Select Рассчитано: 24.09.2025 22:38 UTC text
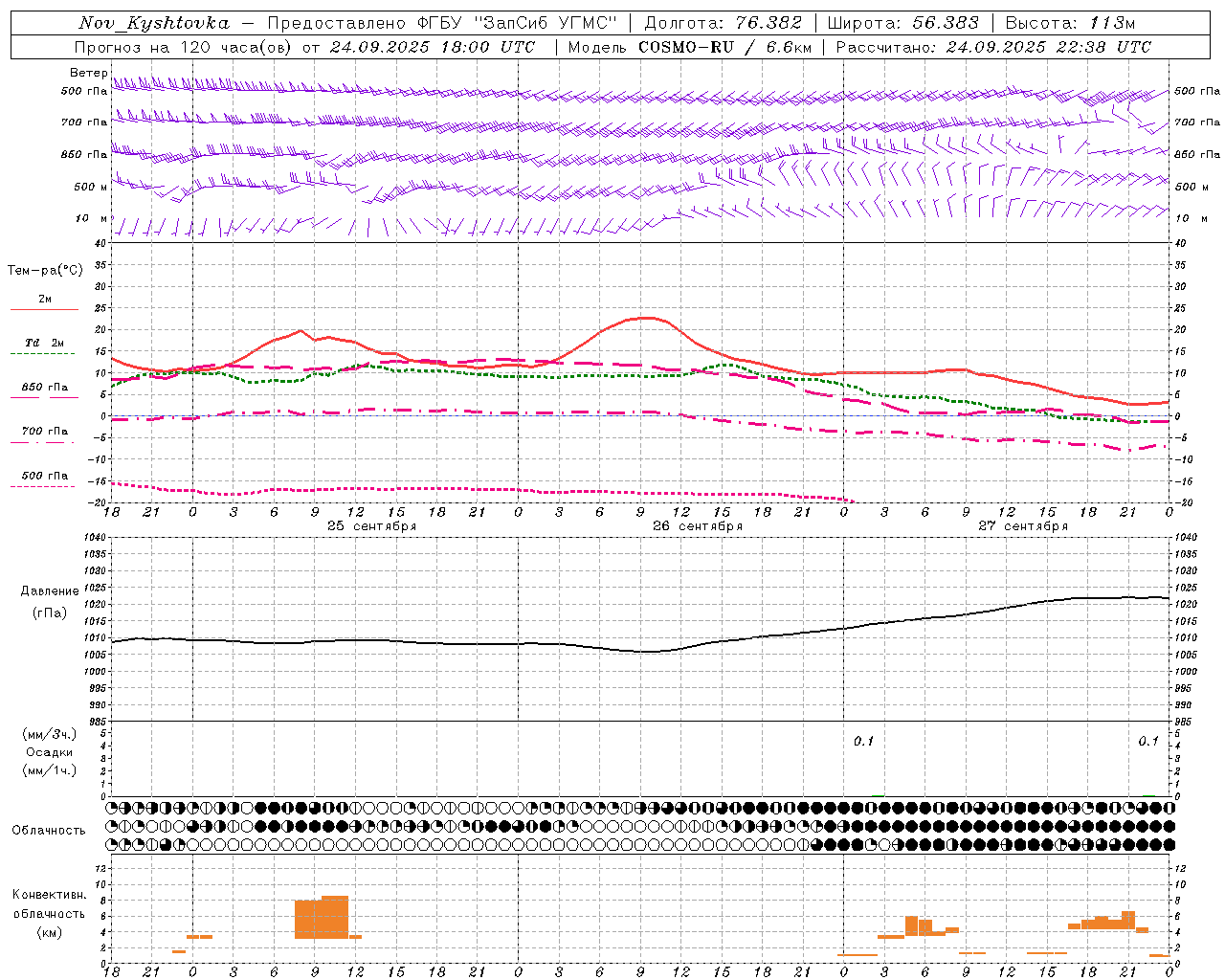The image size is (1225, 980). pyautogui.click(x=993, y=47)
